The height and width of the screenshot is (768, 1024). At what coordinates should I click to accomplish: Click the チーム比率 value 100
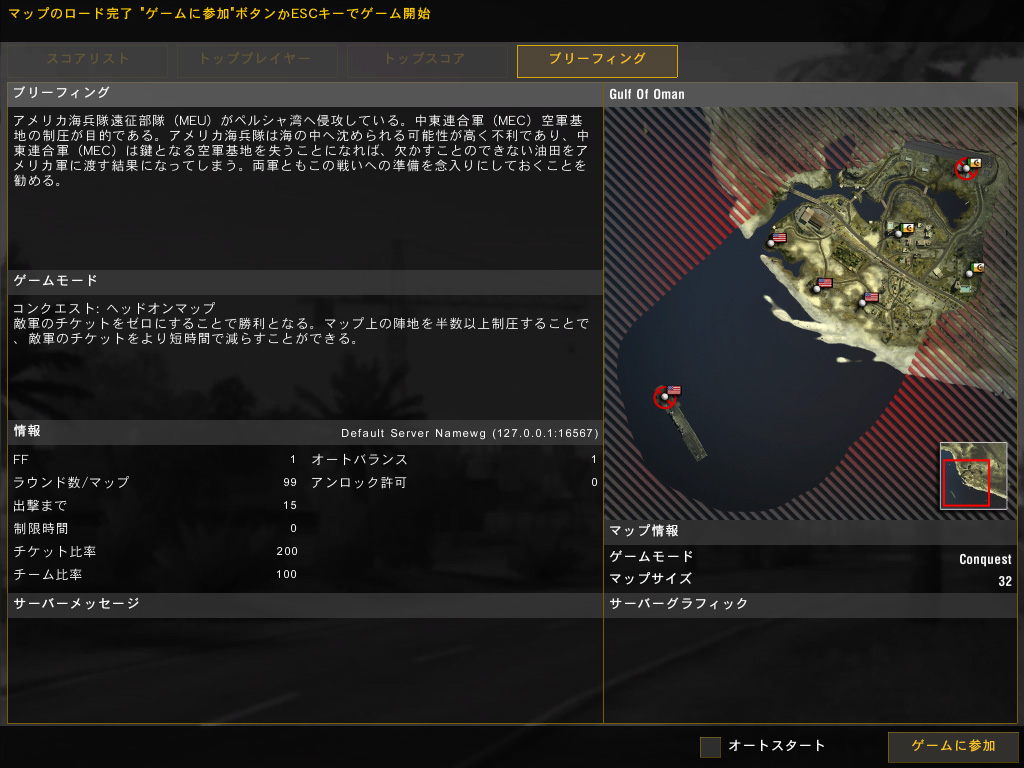287,574
